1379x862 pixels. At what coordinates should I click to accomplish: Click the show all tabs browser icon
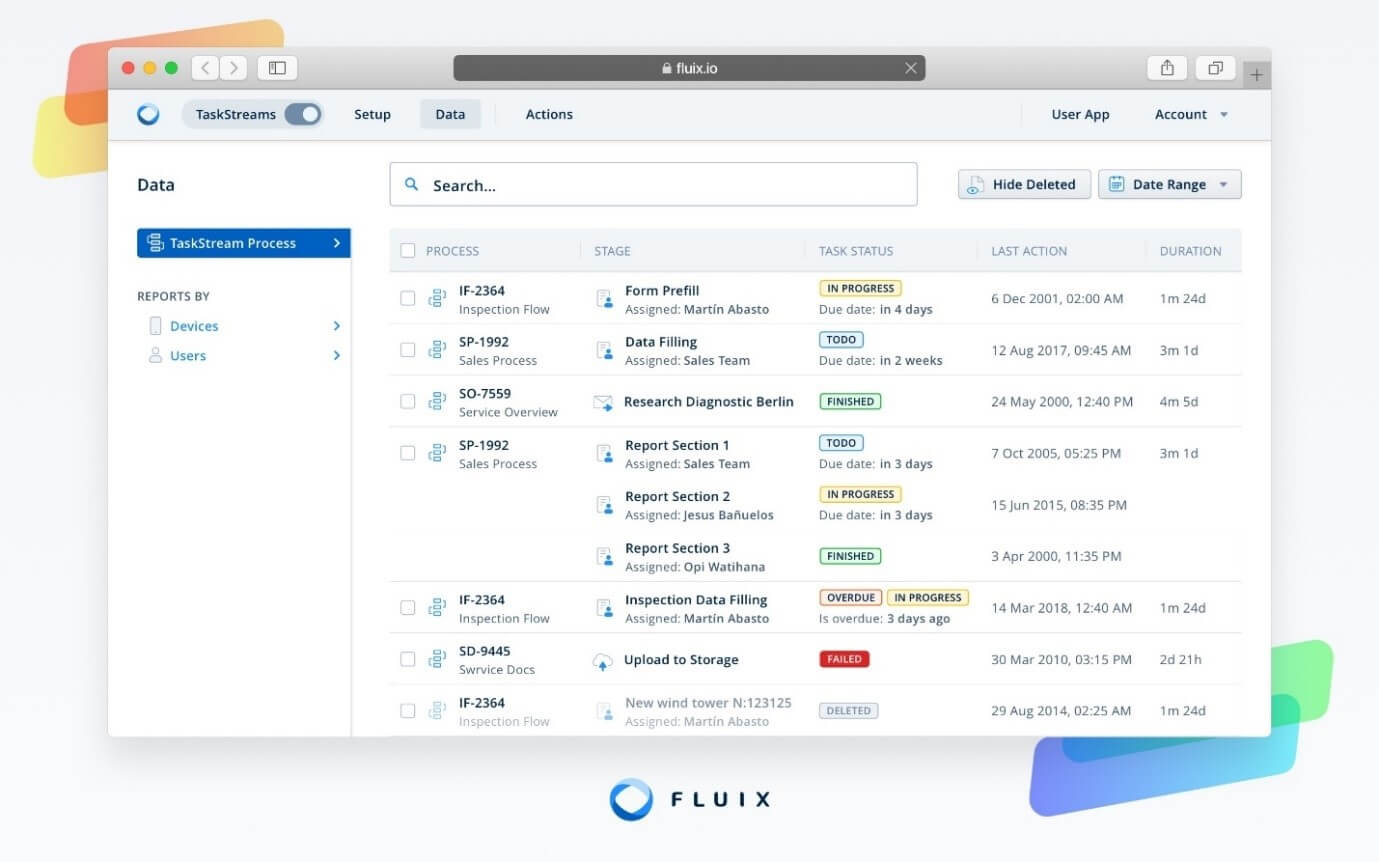point(1215,68)
